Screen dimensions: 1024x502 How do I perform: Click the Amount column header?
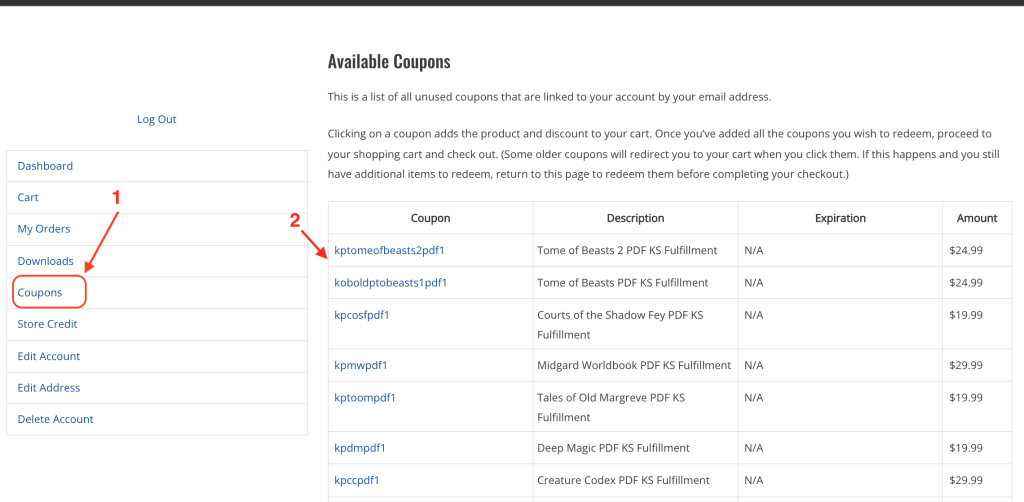coord(977,218)
